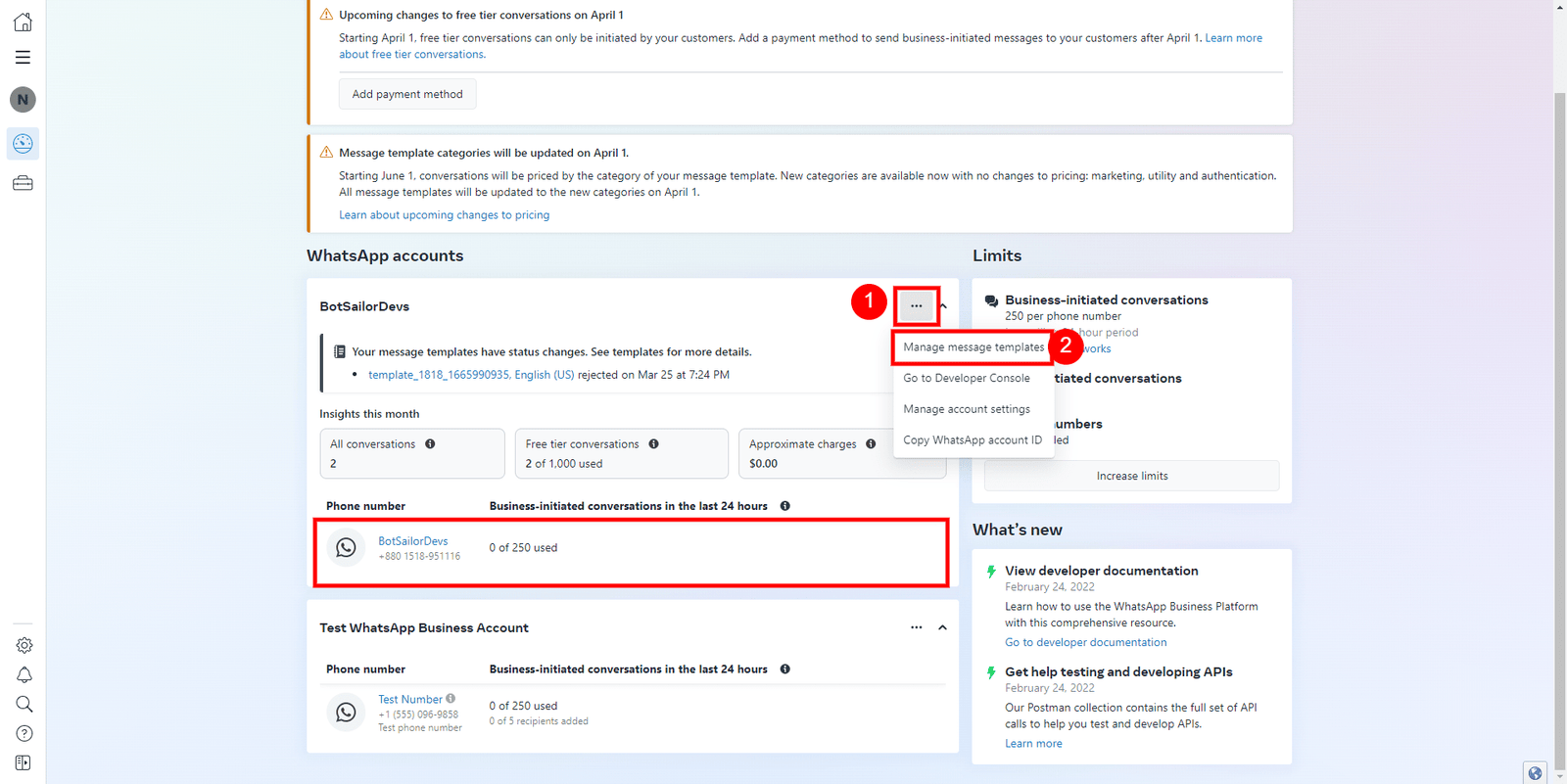
Task: Choose Go to Developer Console option
Action: pyautogui.click(x=967, y=378)
